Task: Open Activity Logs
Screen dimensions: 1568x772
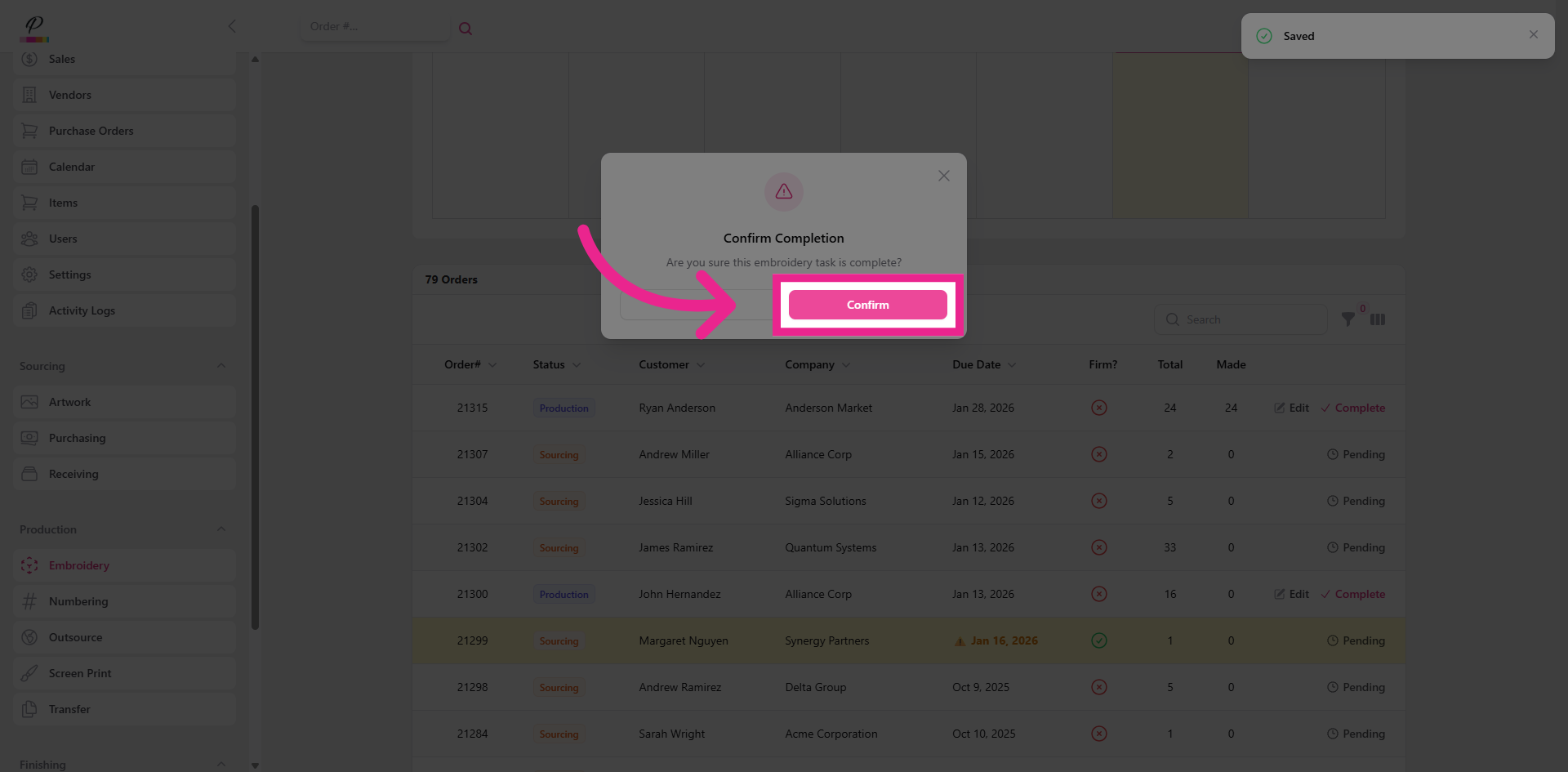Action: coord(82,310)
